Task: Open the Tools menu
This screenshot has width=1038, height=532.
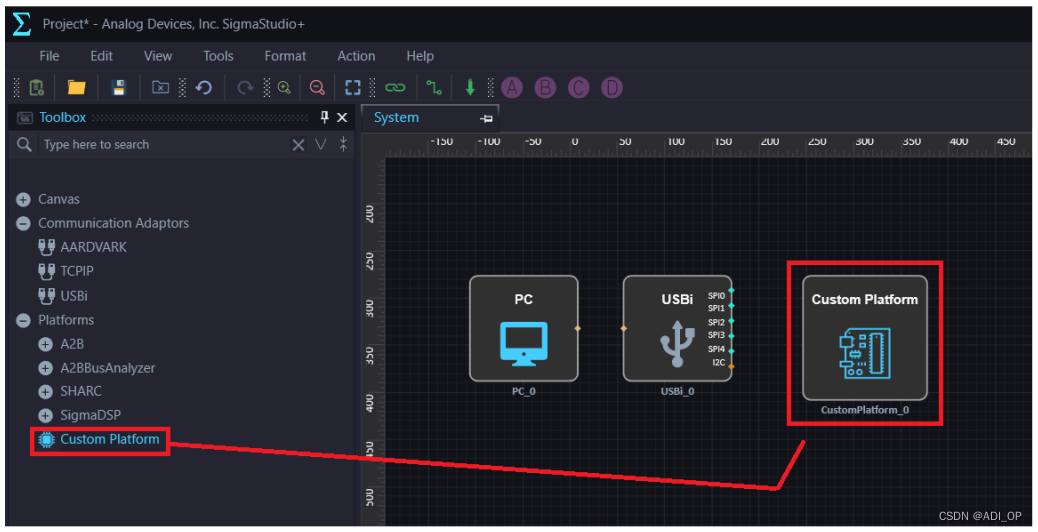Action: click(218, 56)
